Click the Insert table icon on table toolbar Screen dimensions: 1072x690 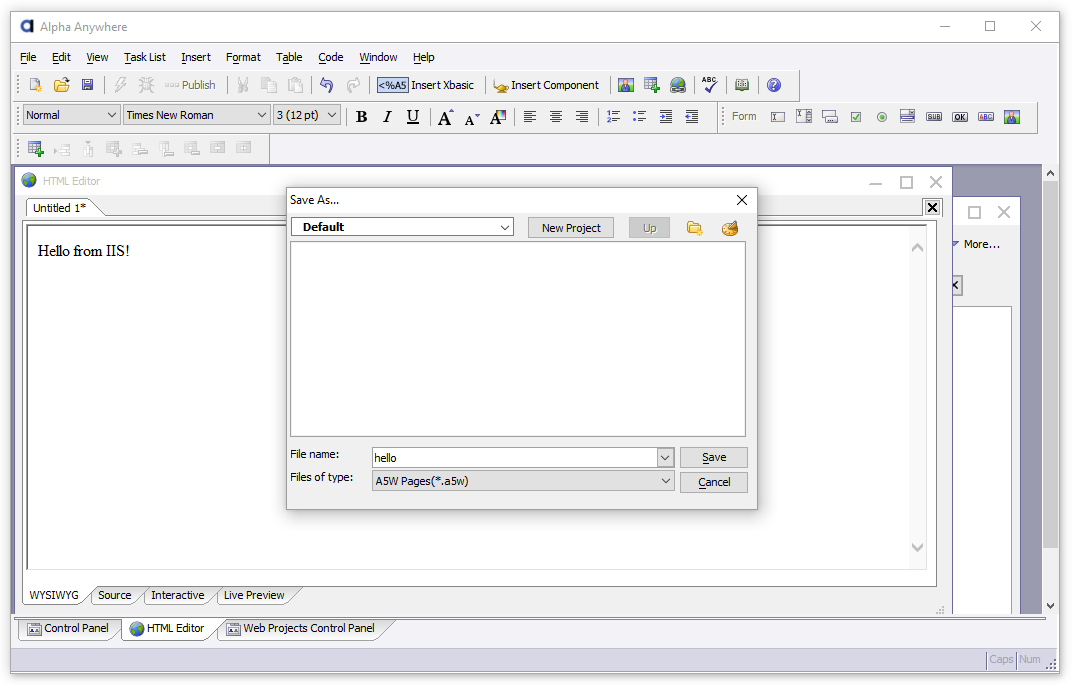click(36, 148)
